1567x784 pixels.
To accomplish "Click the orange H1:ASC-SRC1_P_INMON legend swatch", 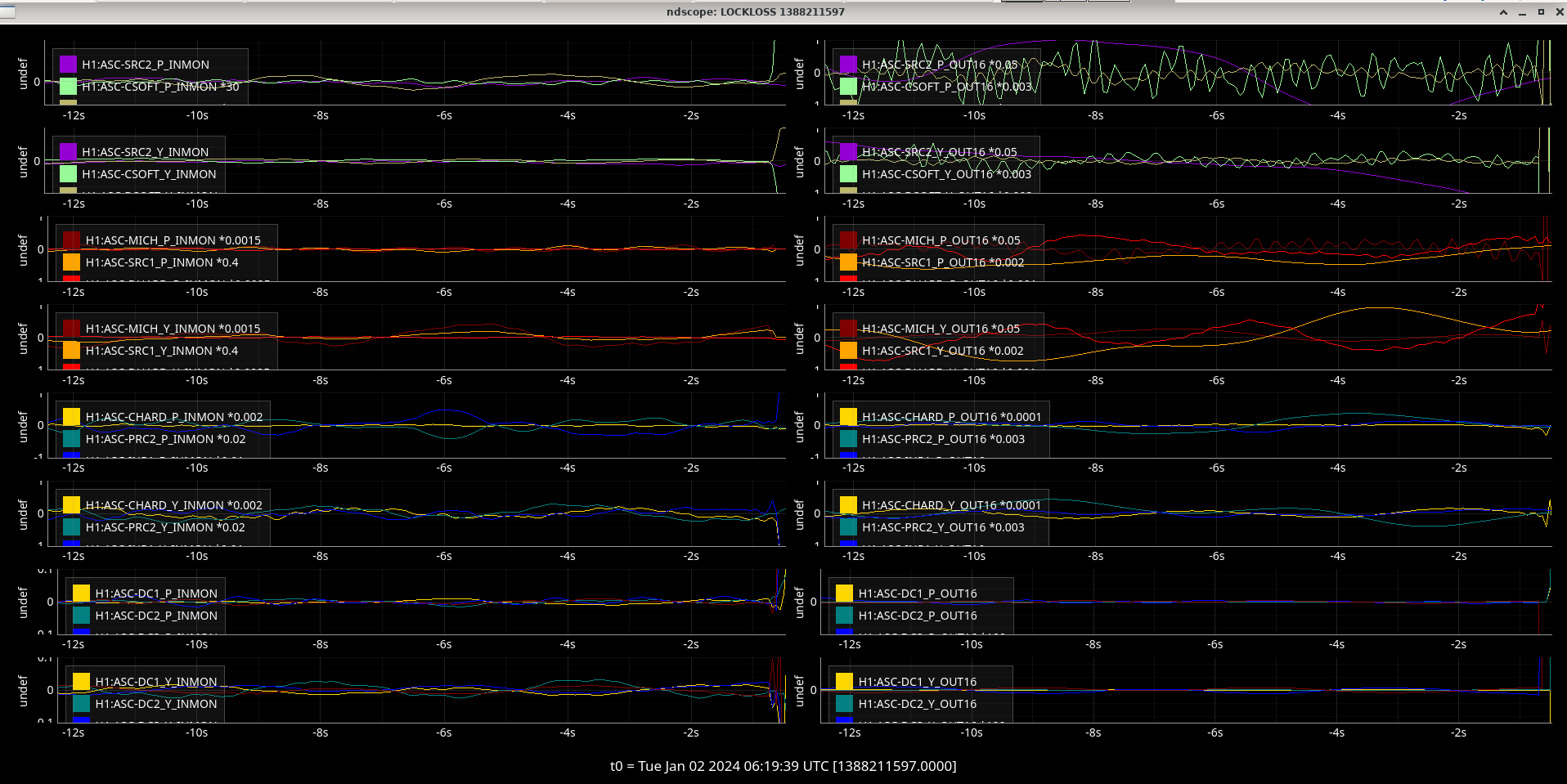I will click(x=72, y=262).
